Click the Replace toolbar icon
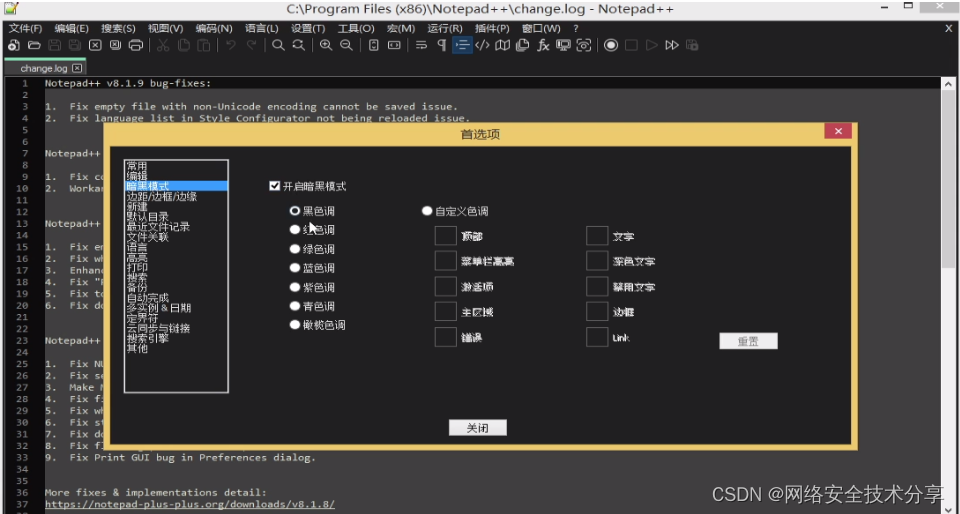The height and width of the screenshot is (514, 960). (298, 45)
